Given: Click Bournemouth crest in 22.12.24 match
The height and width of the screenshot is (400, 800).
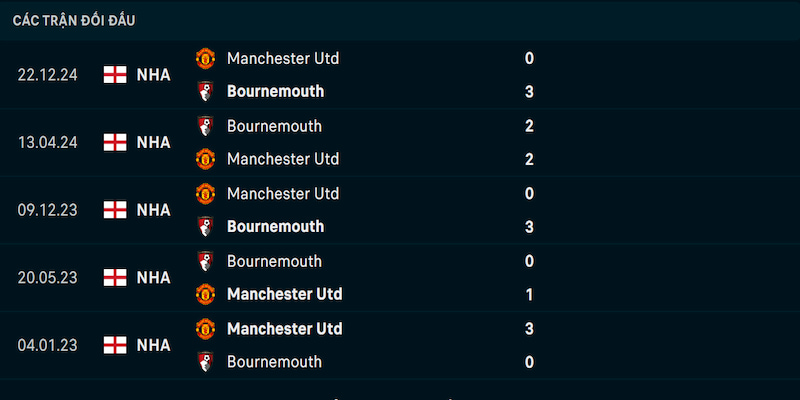Looking at the screenshot, I should click(205, 91).
